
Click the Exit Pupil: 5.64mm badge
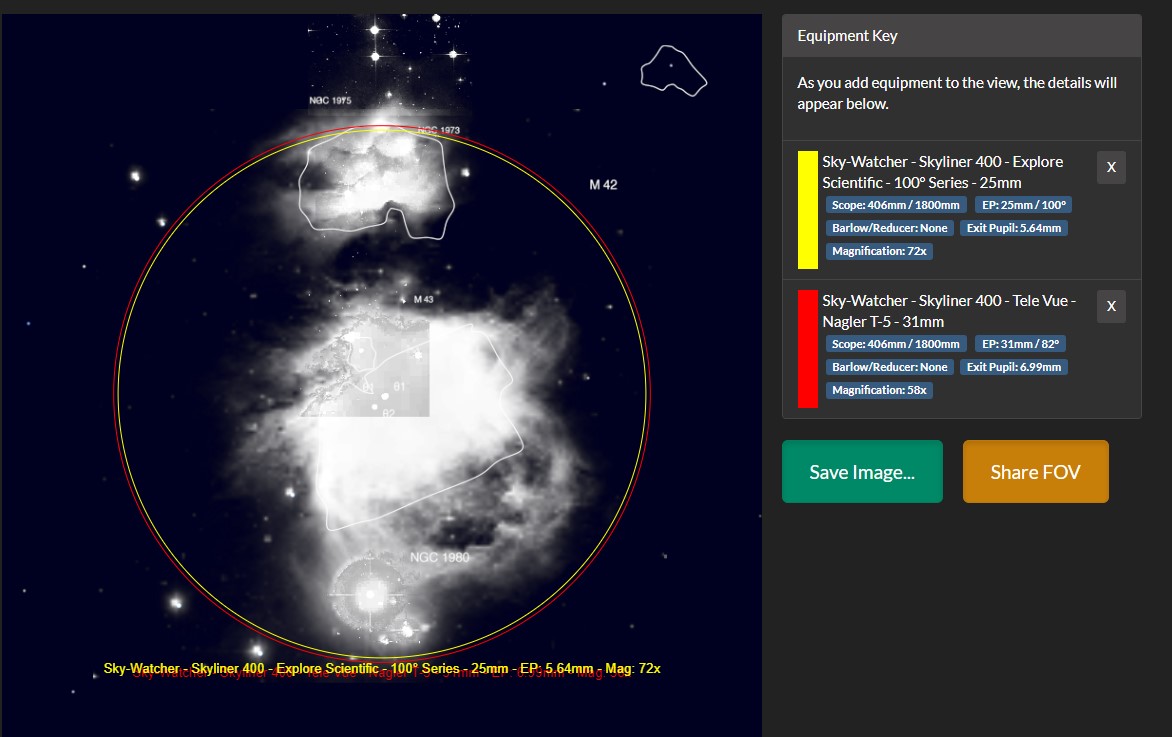(1014, 228)
